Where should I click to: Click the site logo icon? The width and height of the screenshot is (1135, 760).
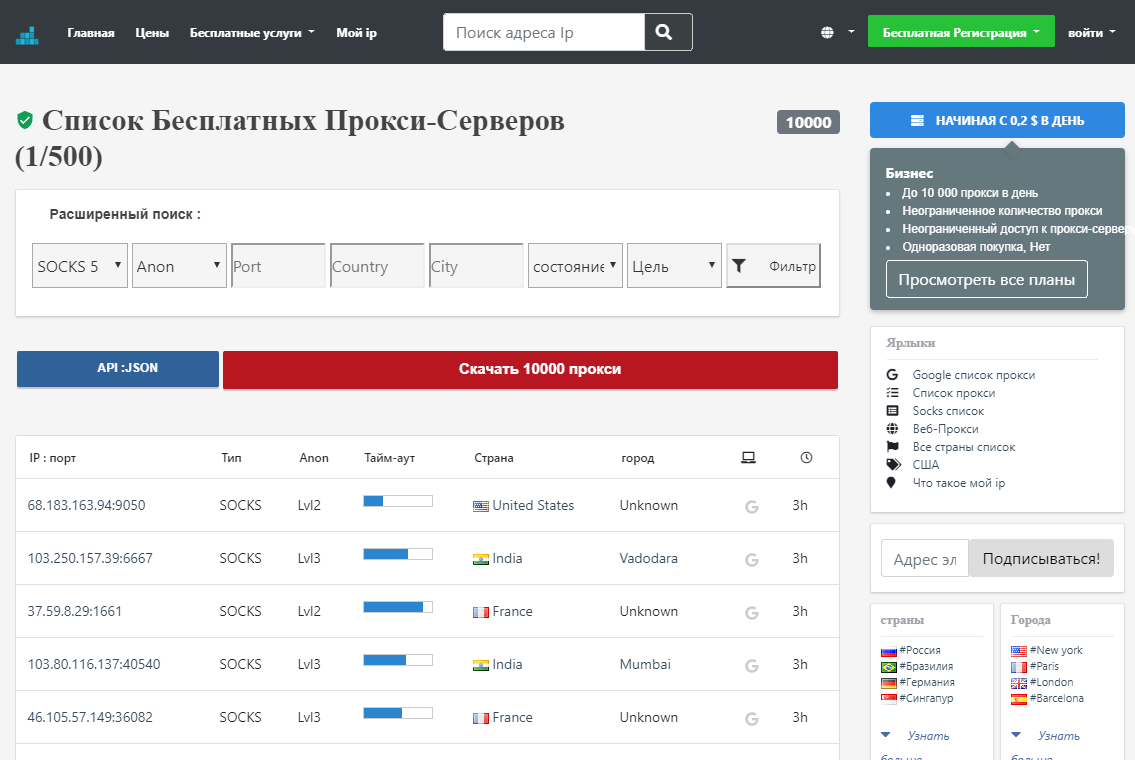28,34
